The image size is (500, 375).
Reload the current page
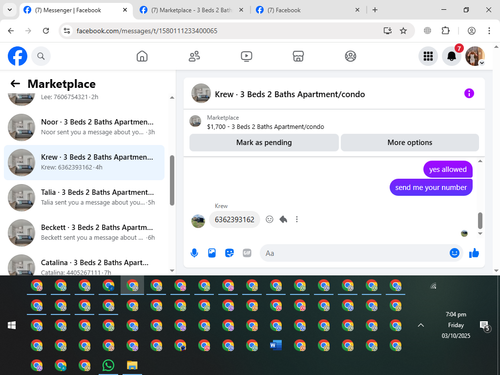click(46, 31)
